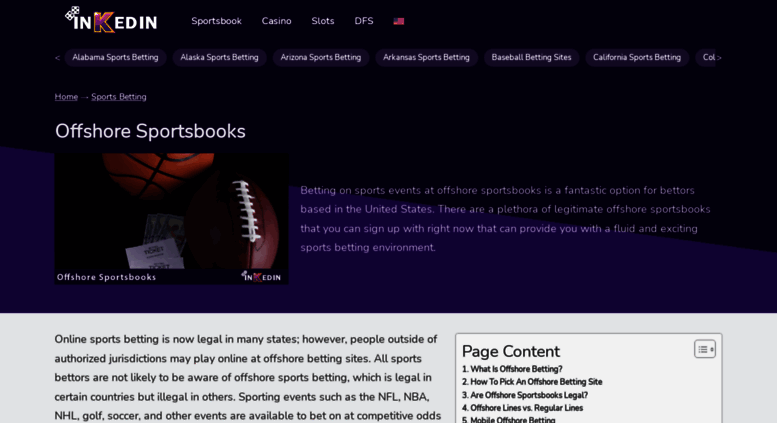
Task: Go to Baseball Betting Sites
Action: coord(531,57)
